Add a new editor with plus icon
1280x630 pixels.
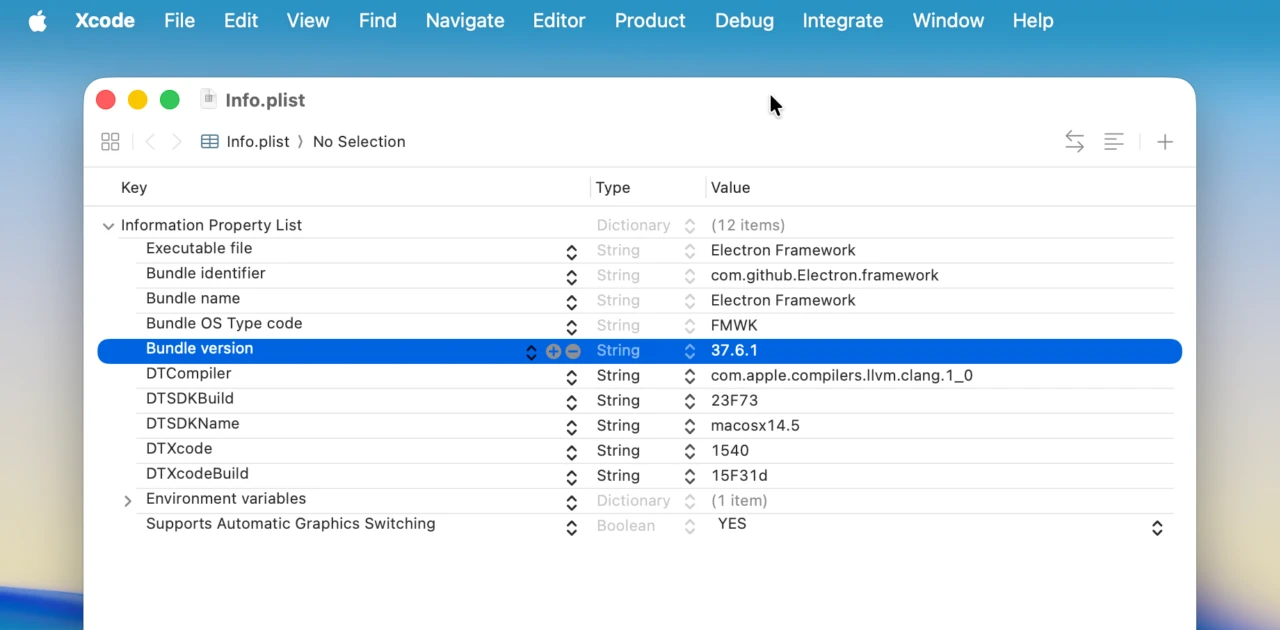click(x=1164, y=141)
